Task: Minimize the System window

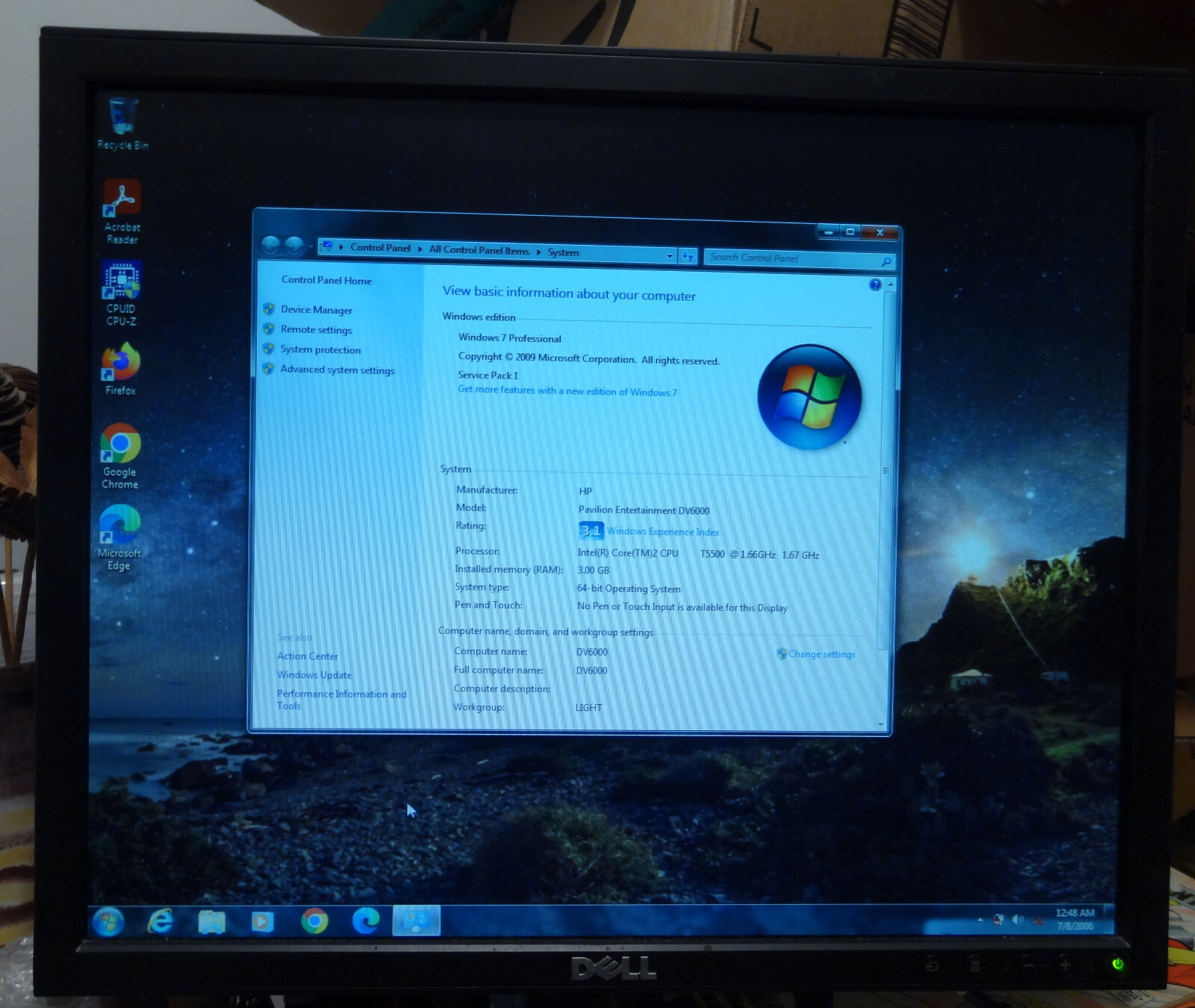Action: pos(828,231)
